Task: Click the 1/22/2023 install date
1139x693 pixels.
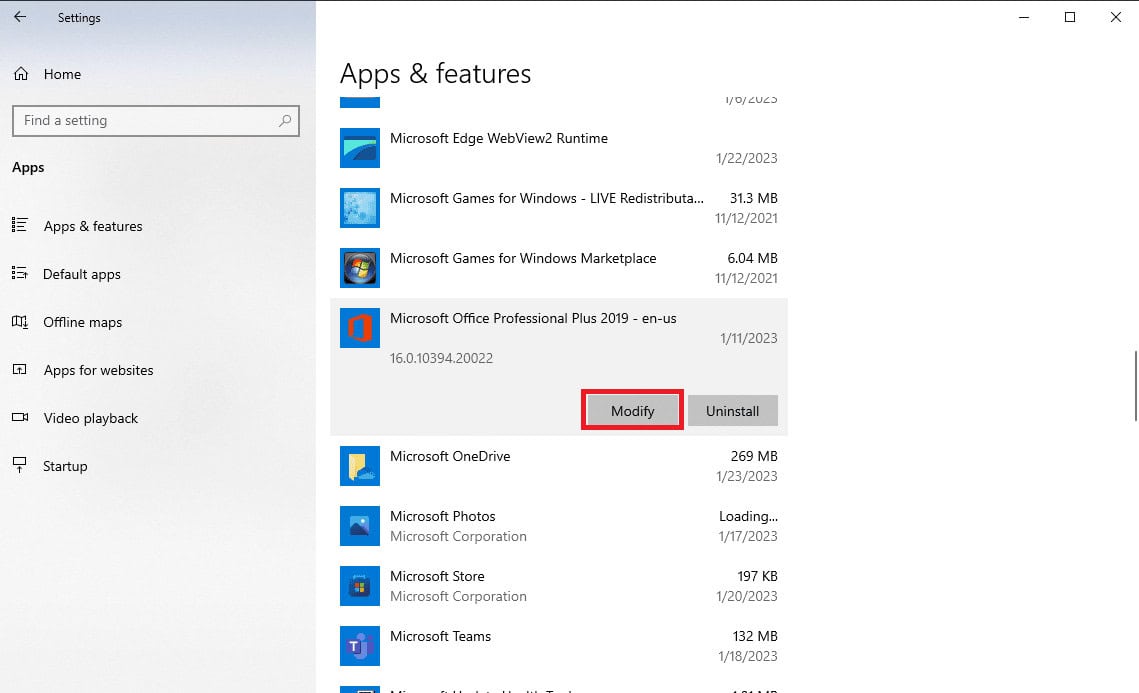Action: [x=746, y=158]
